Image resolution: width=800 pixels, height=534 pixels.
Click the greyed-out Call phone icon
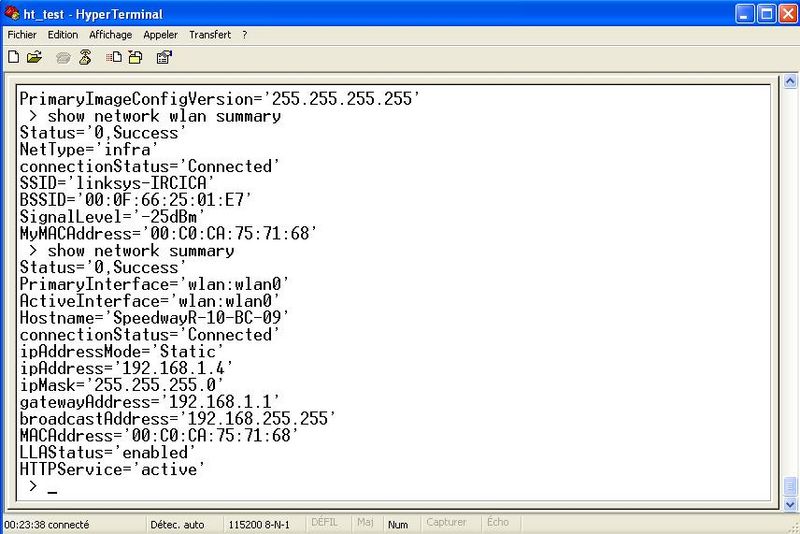pyautogui.click(x=64, y=57)
